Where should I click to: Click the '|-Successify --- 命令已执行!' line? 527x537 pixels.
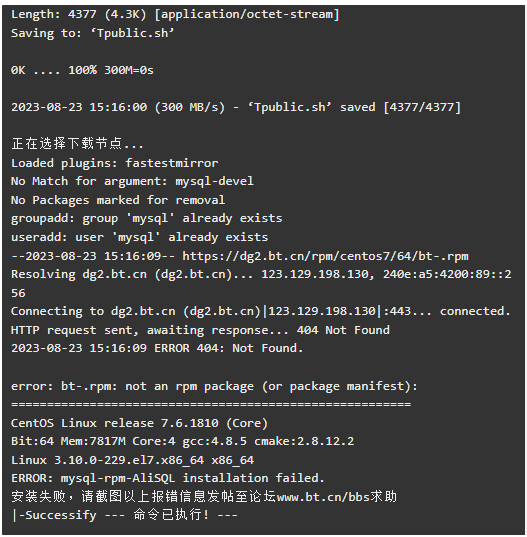[125, 515]
